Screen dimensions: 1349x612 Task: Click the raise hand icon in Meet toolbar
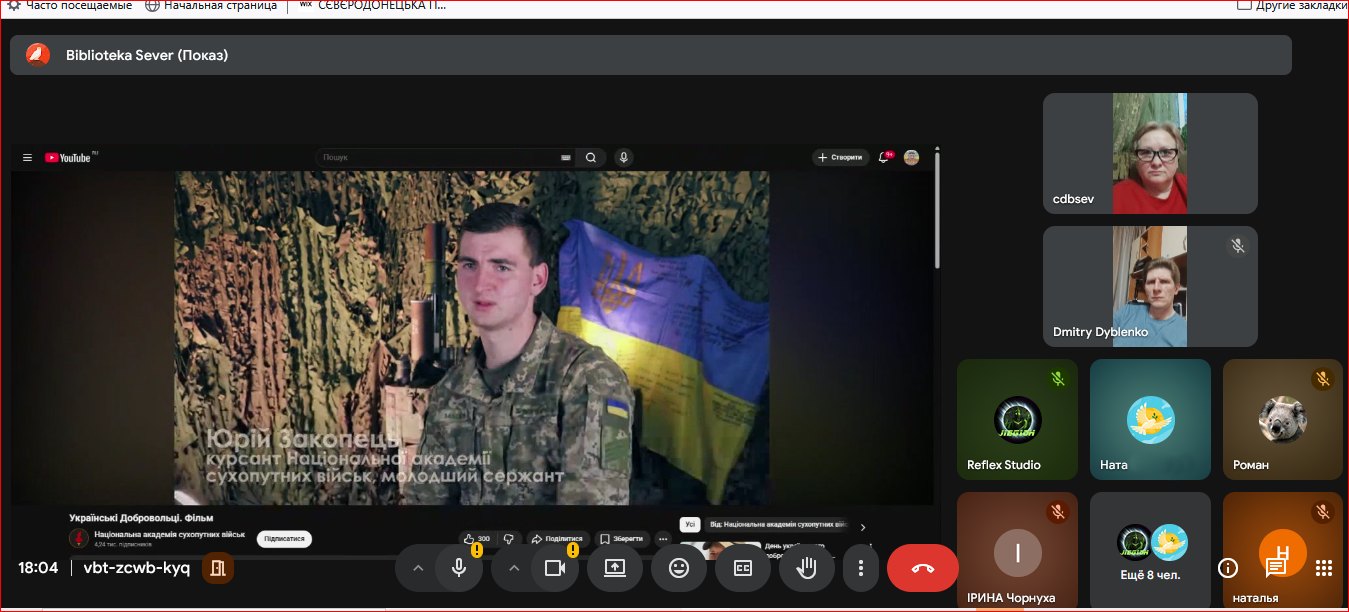[x=806, y=568]
